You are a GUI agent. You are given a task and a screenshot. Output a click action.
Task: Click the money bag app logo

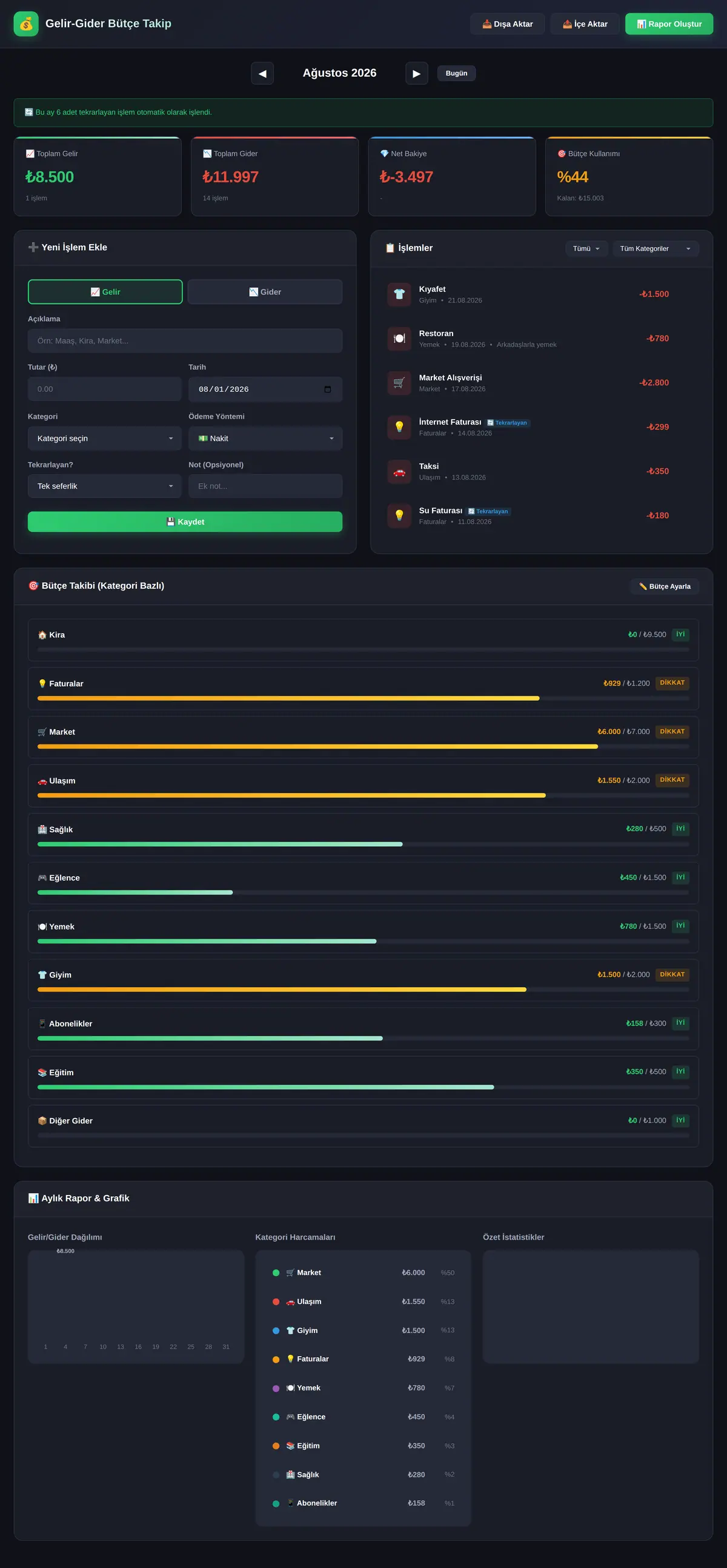click(x=26, y=24)
